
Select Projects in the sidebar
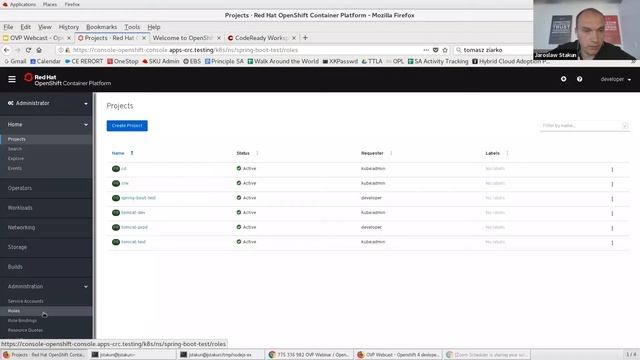coord(17,139)
